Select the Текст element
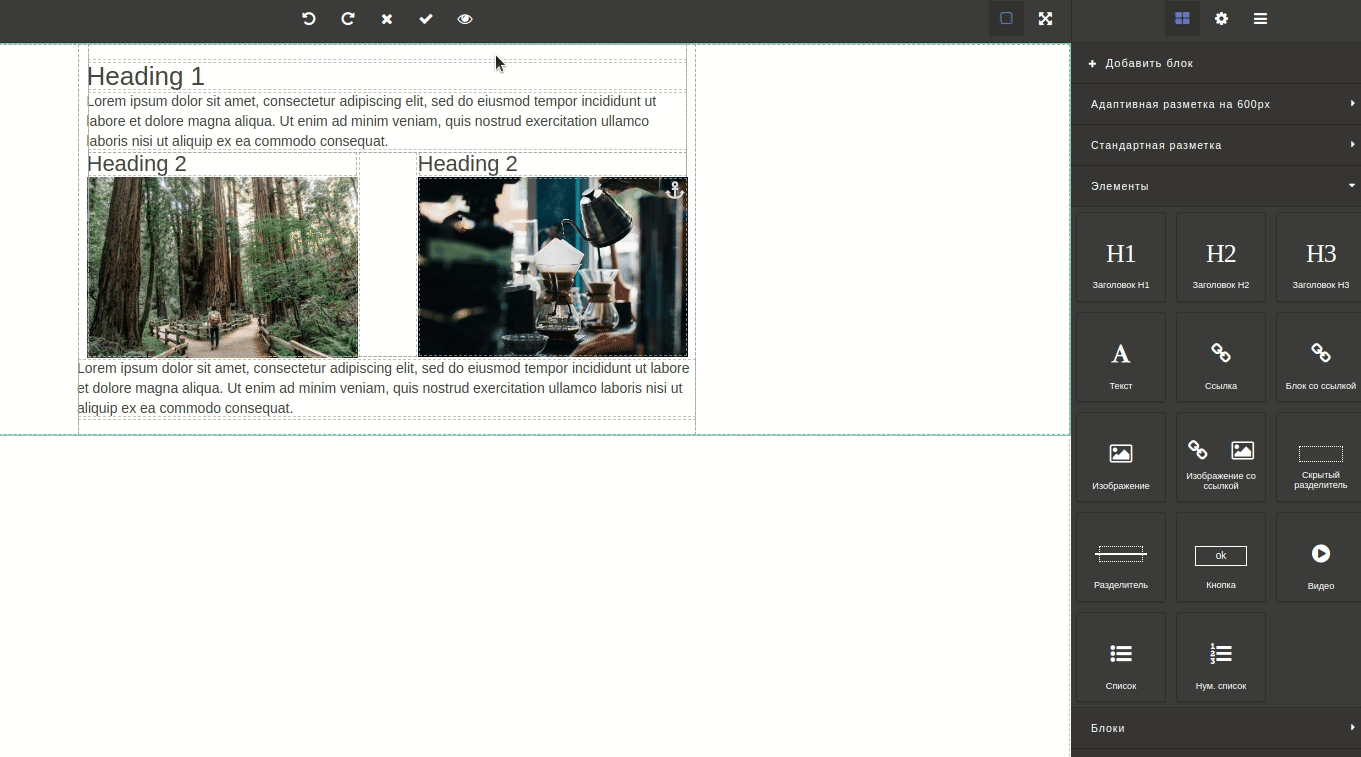 tap(1121, 357)
